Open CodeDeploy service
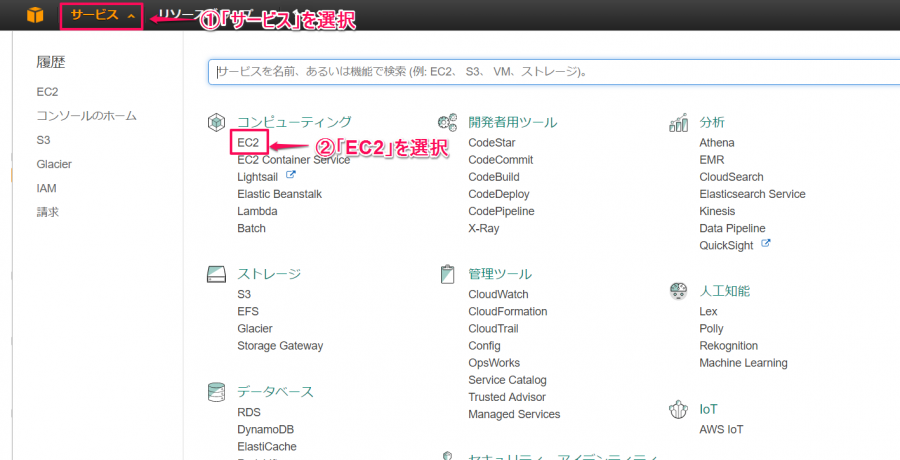900x460 pixels. [499, 195]
